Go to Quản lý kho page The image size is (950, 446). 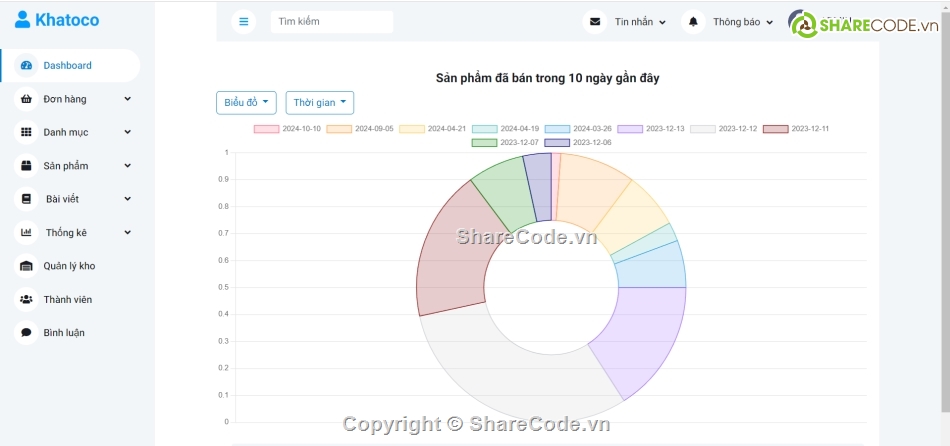[x=69, y=266]
